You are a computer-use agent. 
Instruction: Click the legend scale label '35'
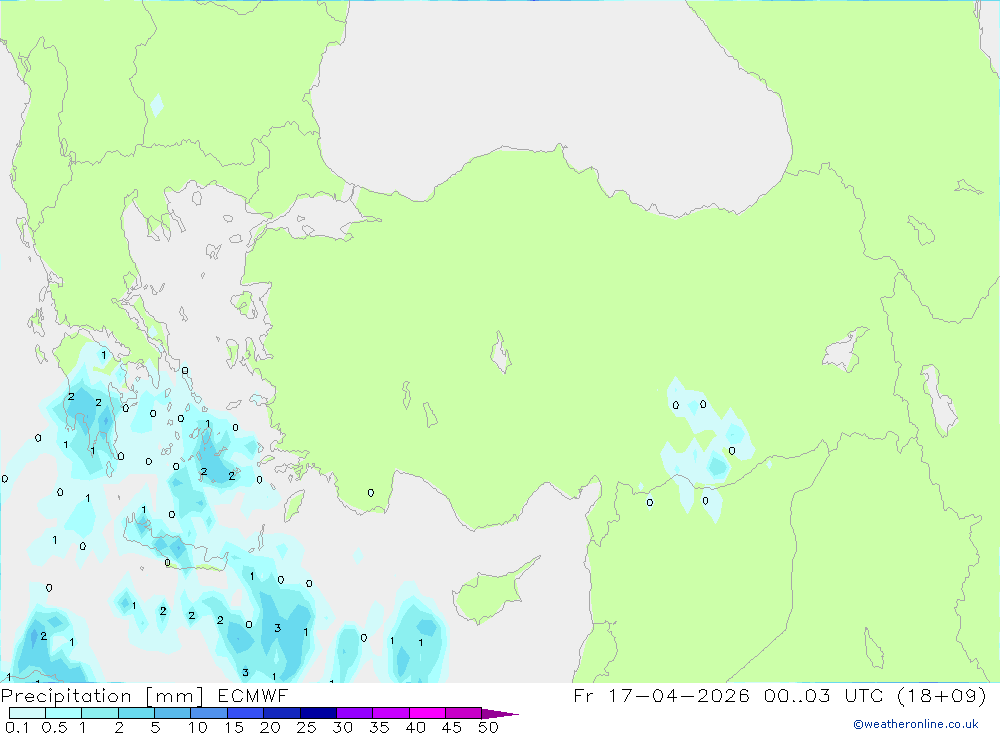pyautogui.click(x=379, y=727)
